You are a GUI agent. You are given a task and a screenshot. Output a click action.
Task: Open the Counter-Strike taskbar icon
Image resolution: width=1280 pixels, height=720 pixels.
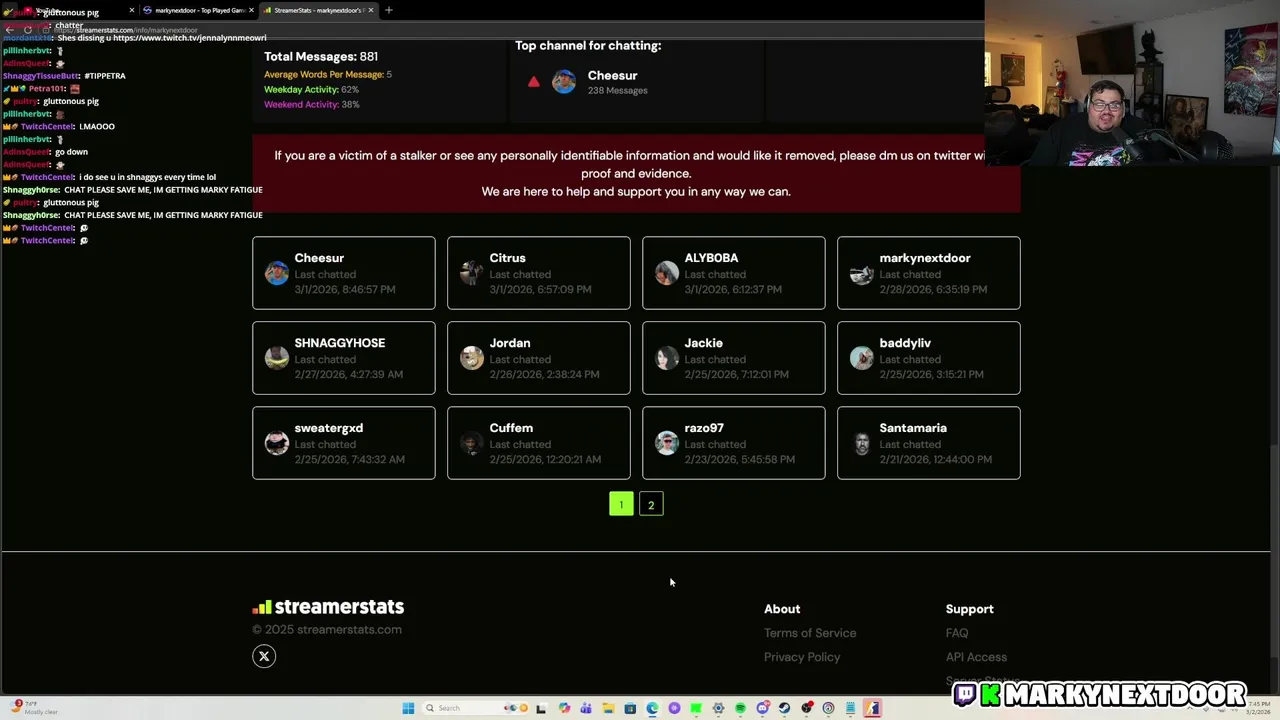(873, 708)
